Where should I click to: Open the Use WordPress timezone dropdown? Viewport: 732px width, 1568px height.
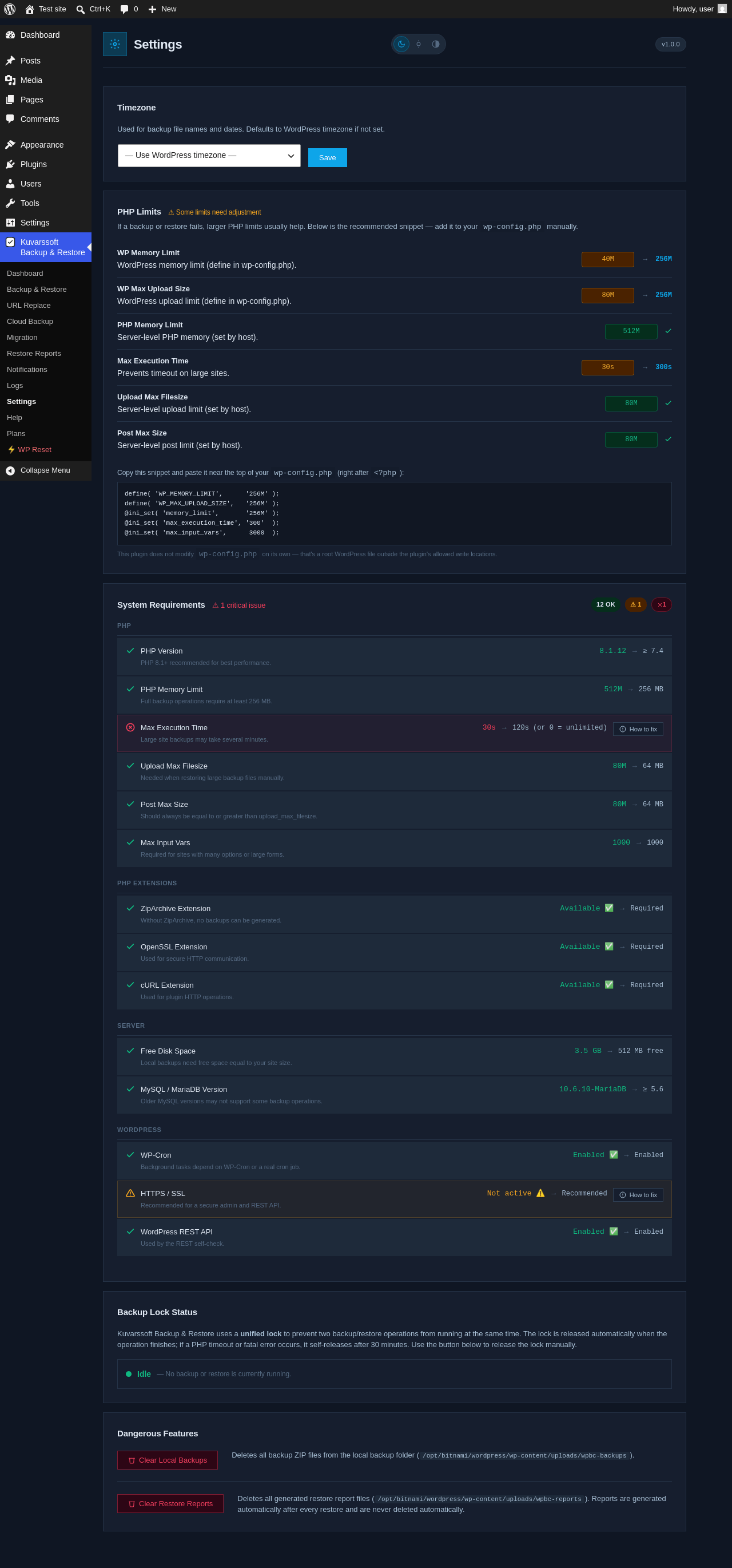coord(209,155)
